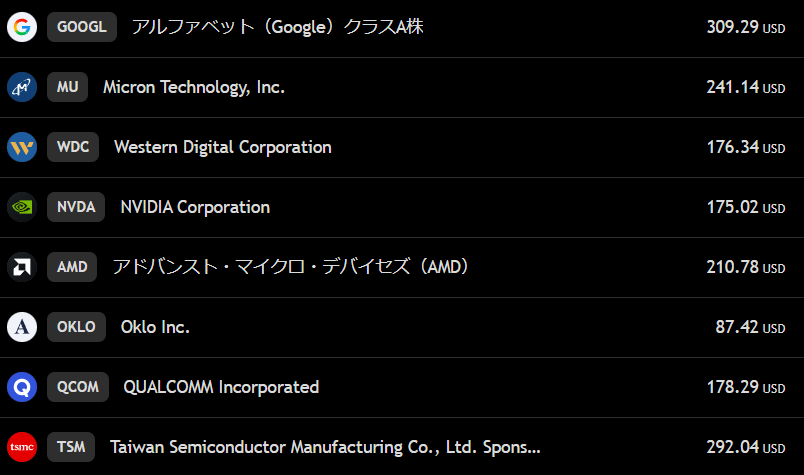This screenshot has width=804, height=475.
Task: Click the TSMC logo icon
Action: (x=22, y=447)
